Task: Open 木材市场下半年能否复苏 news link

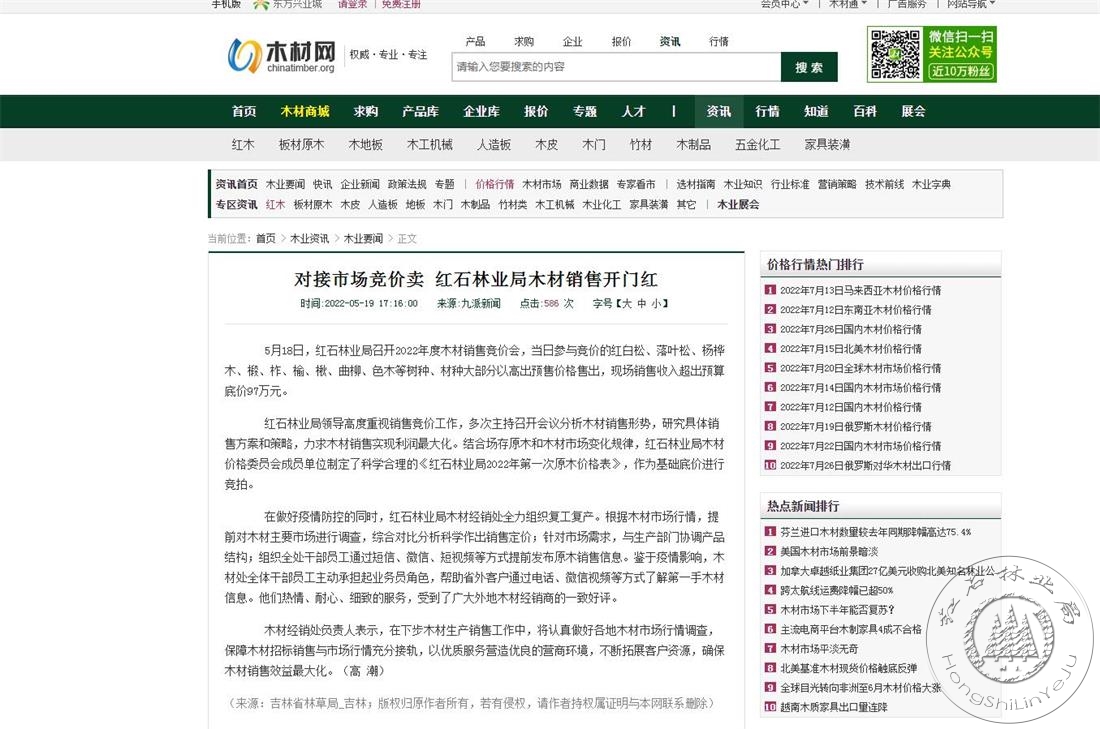Action: pos(838,610)
